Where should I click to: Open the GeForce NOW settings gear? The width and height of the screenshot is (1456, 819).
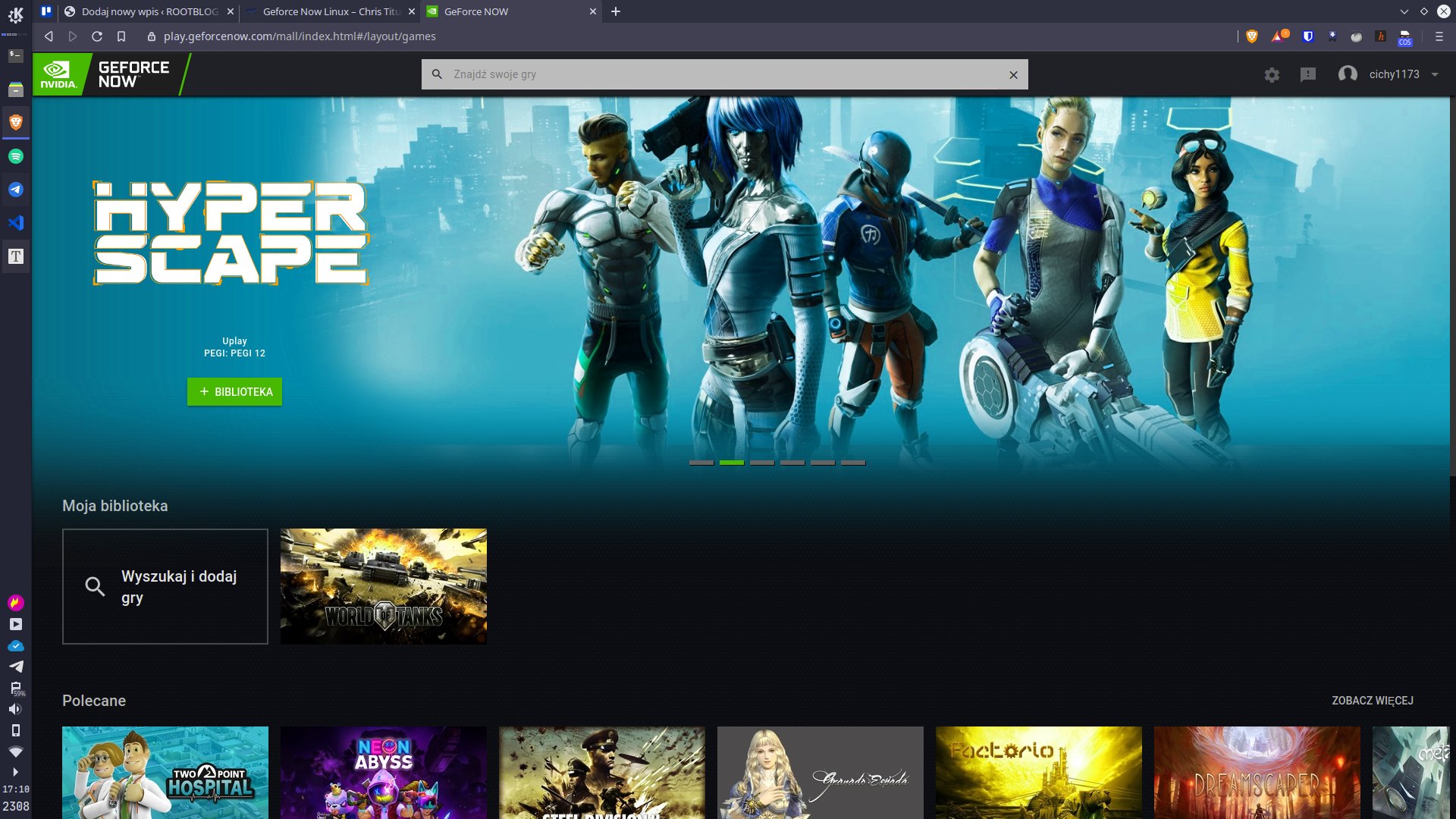click(1272, 75)
